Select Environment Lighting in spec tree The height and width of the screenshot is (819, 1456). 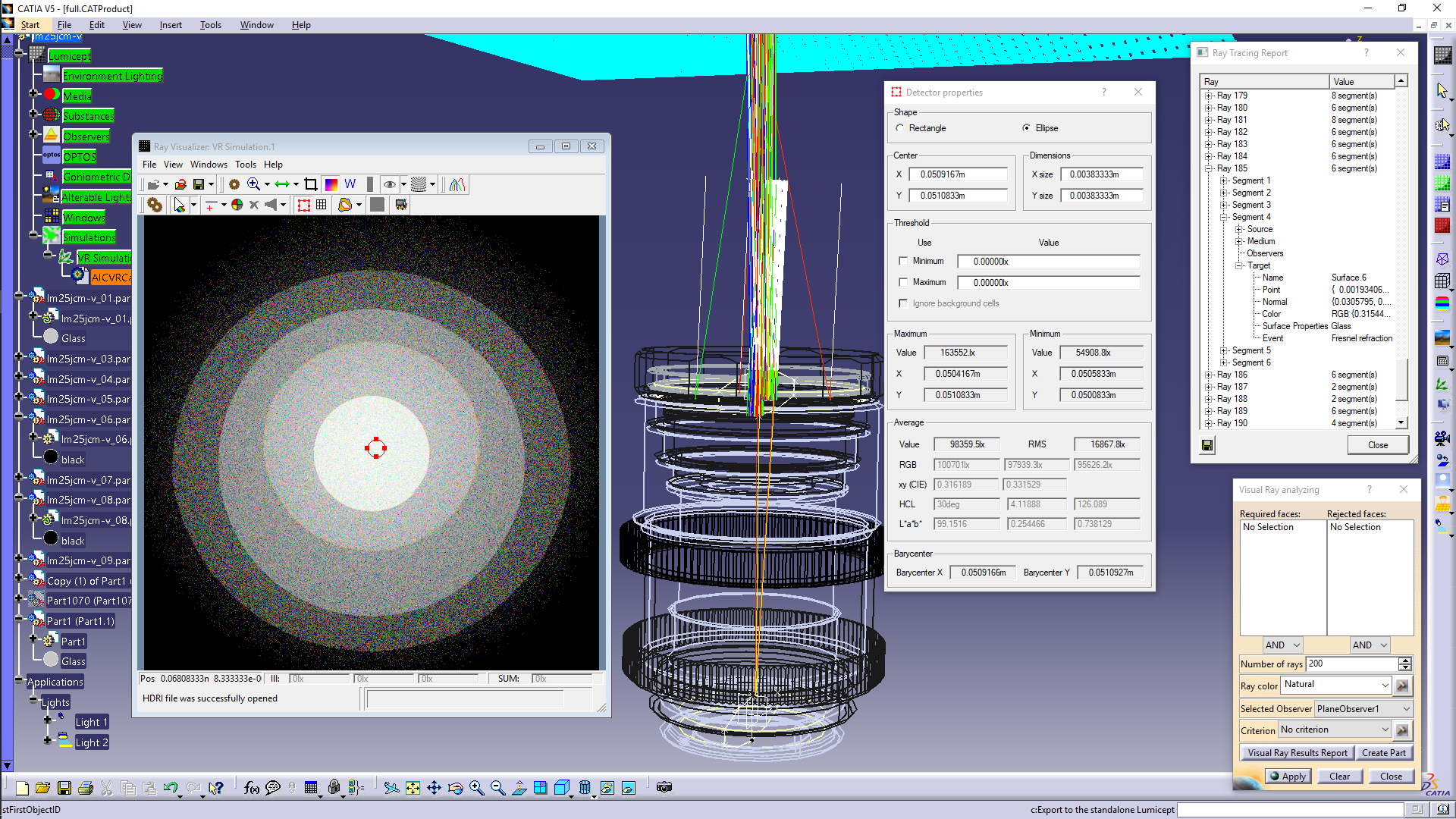coord(112,76)
